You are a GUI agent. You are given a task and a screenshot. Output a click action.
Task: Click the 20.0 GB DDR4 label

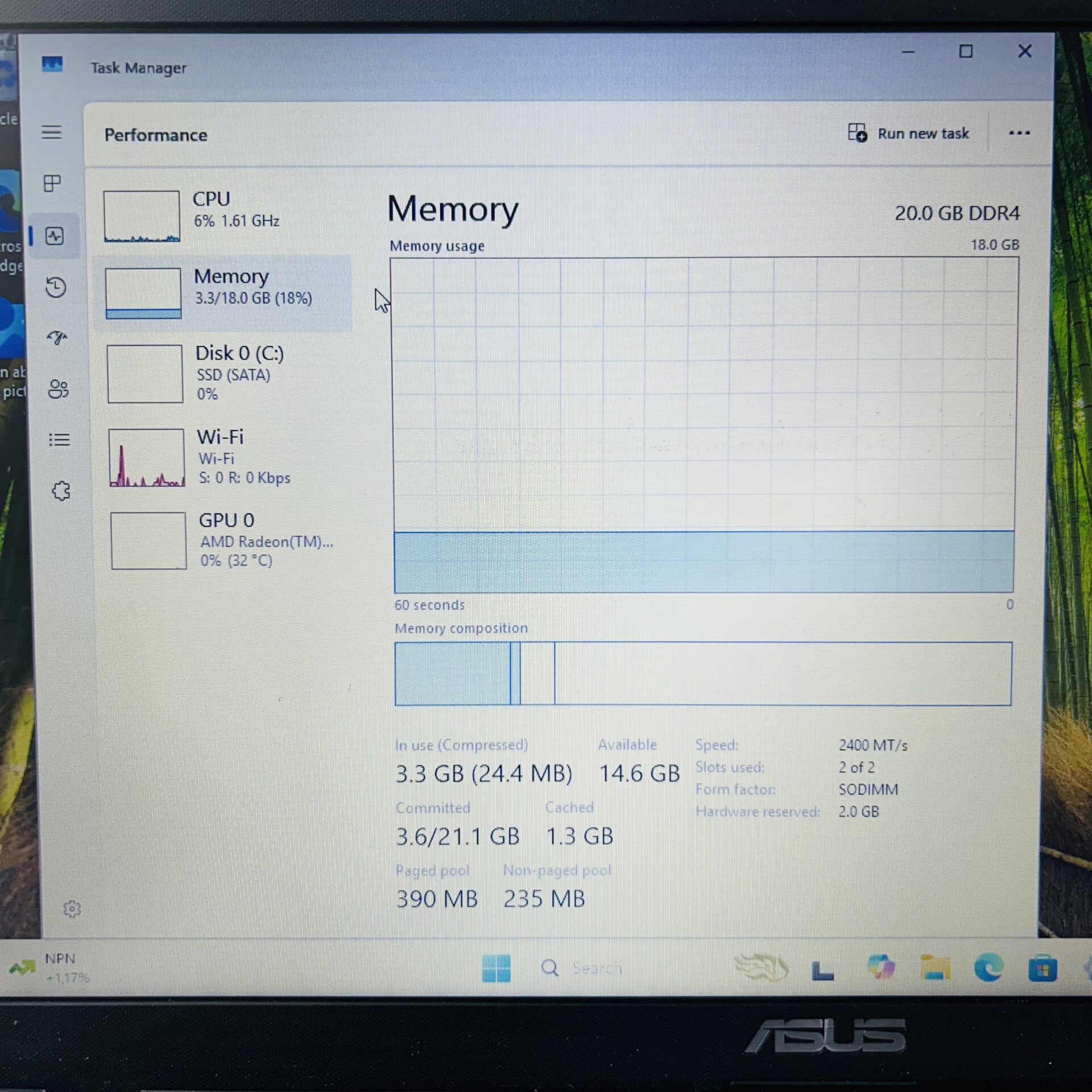point(957,213)
